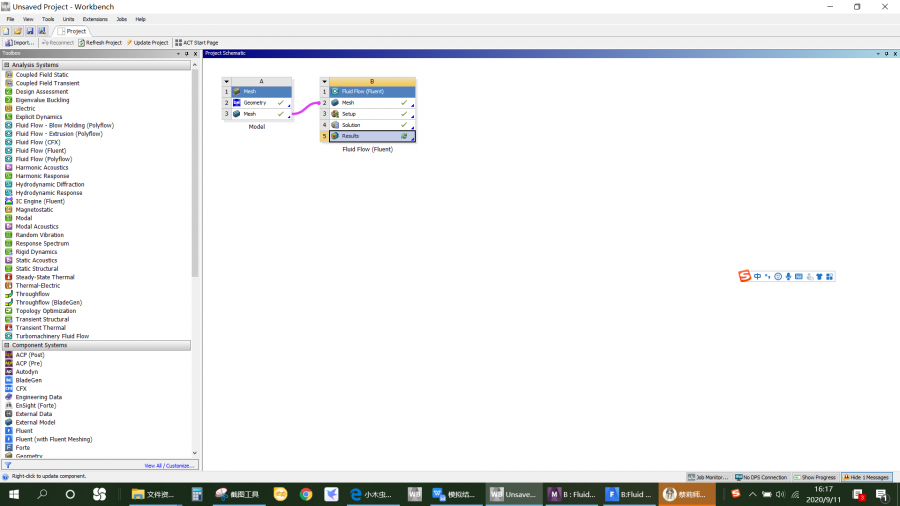Select Solution cell in Fluid Flow system
Viewport: 900px width, 506px height.
[372, 124]
